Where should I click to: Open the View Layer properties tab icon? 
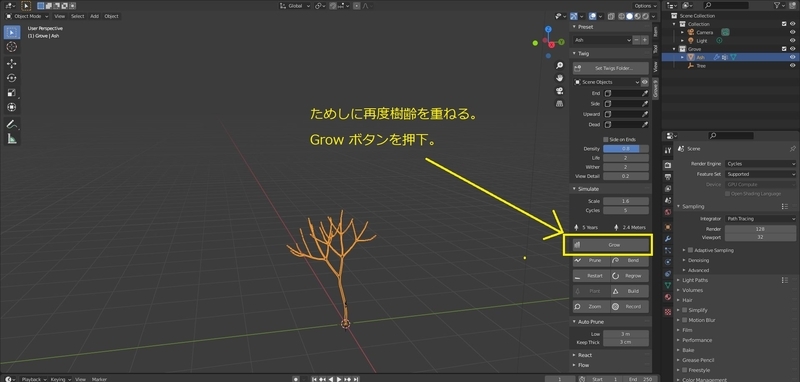[x=668, y=189]
